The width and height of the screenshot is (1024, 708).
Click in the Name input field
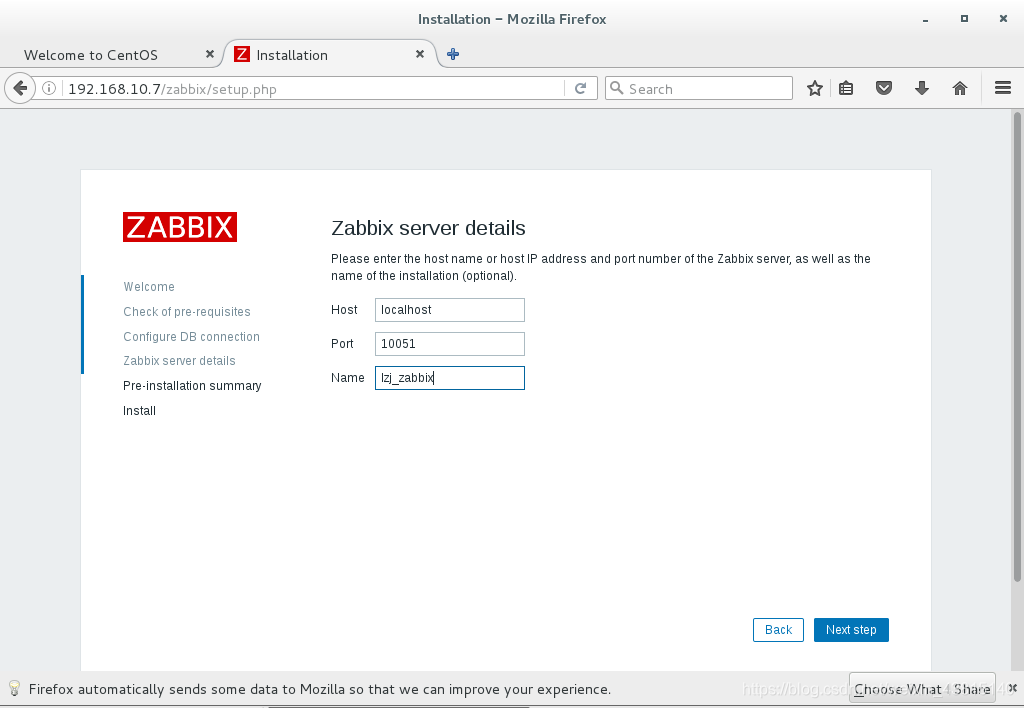click(449, 378)
